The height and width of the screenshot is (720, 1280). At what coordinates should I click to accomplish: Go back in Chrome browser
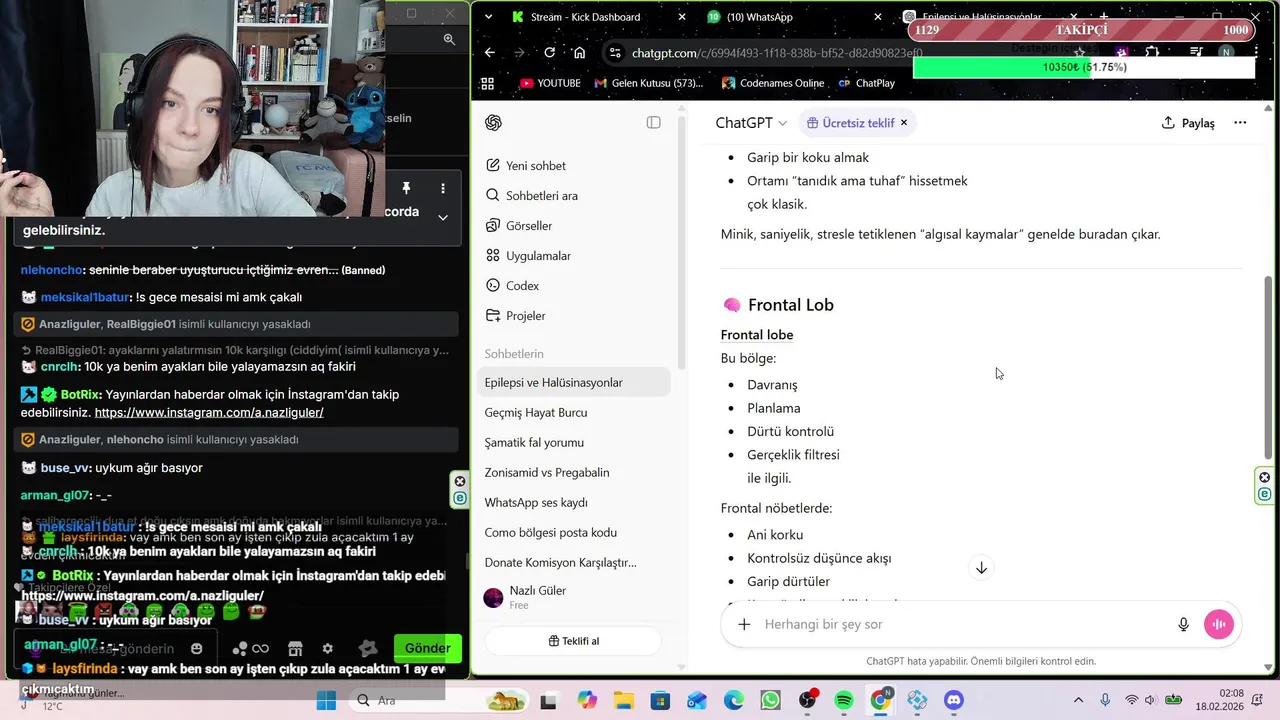point(489,53)
